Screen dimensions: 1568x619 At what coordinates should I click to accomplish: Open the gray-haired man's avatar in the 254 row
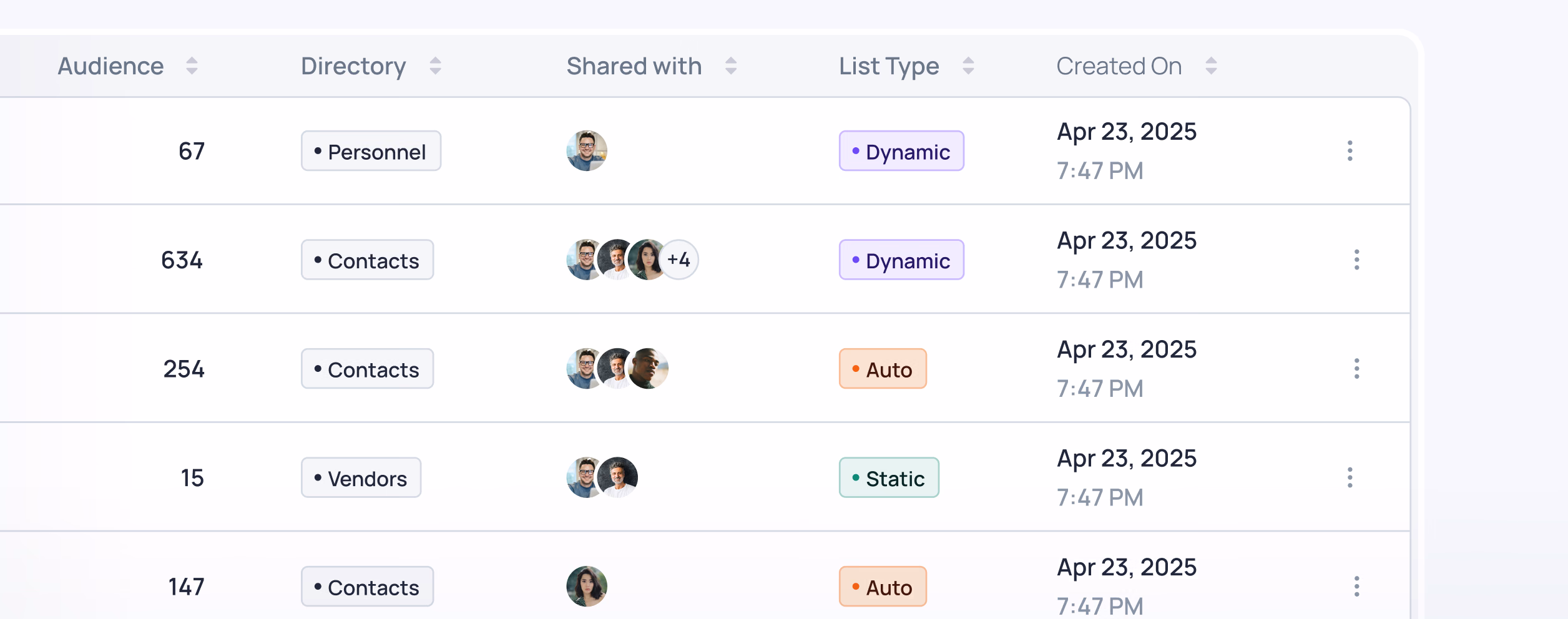(x=614, y=369)
